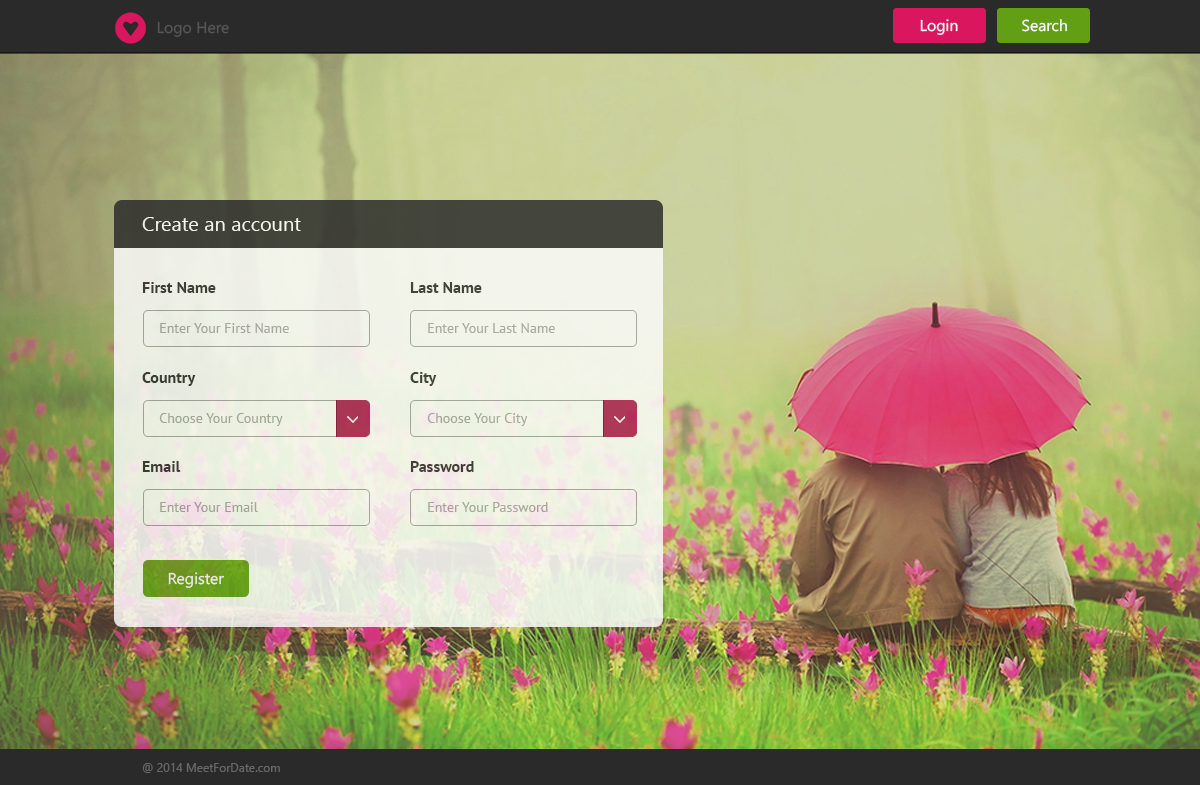Open the Choose Your Country combo box
This screenshot has width=1200, height=785.
tap(256, 418)
